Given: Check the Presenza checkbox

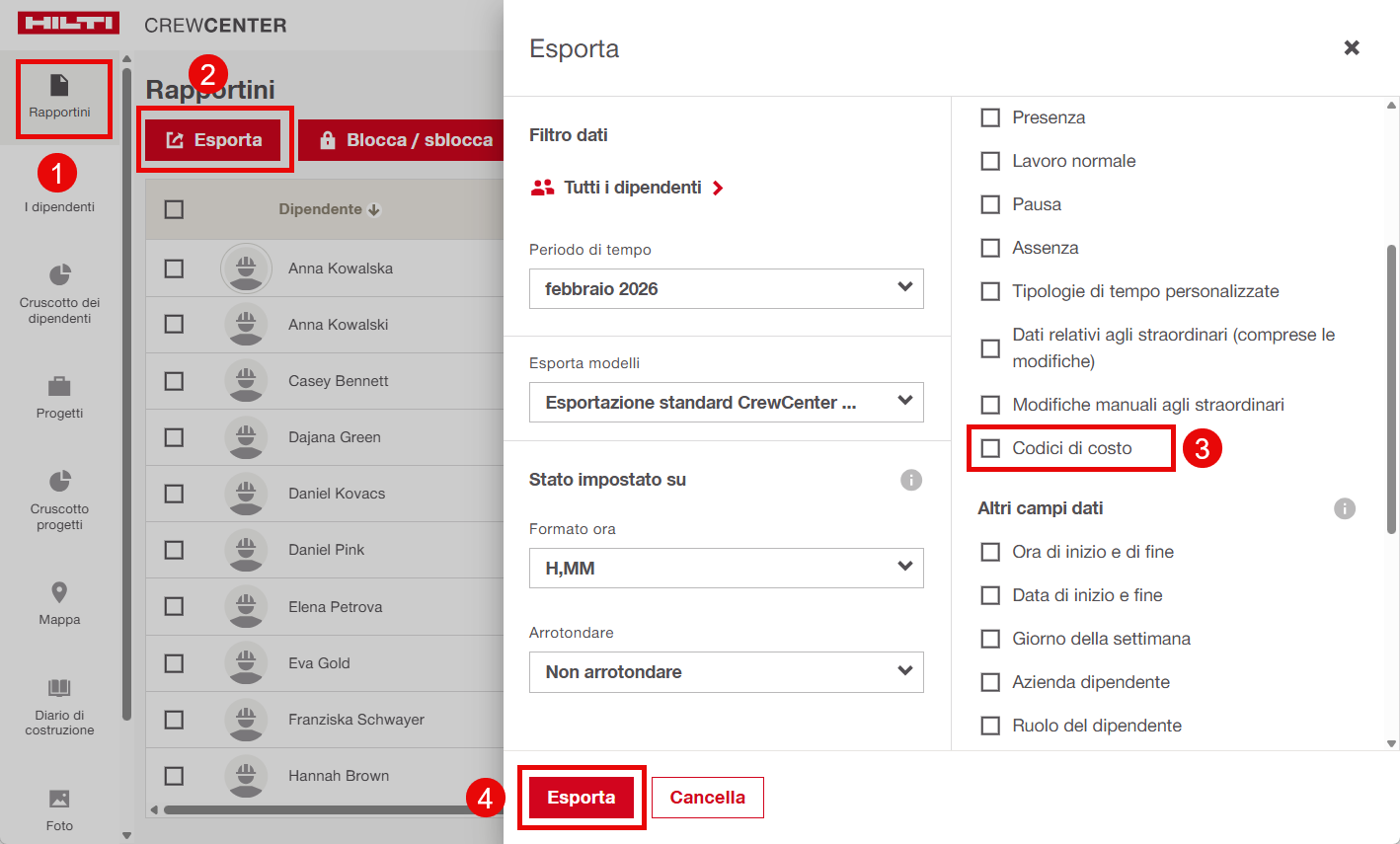Looking at the screenshot, I should [x=990, y=117].
